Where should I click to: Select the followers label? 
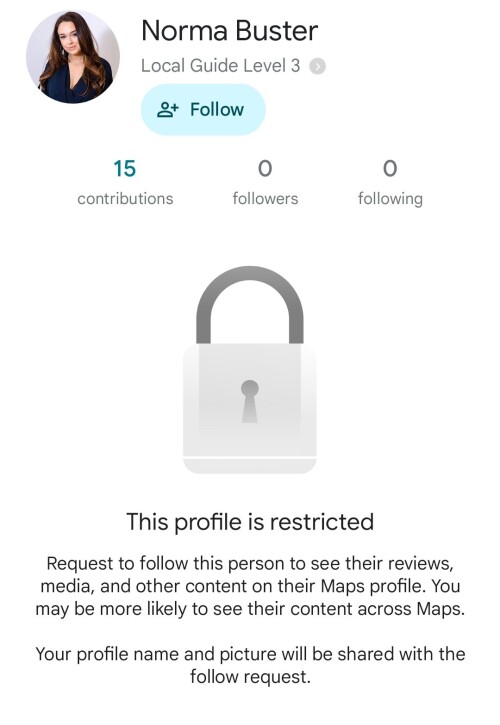click(x=265, y=199)
